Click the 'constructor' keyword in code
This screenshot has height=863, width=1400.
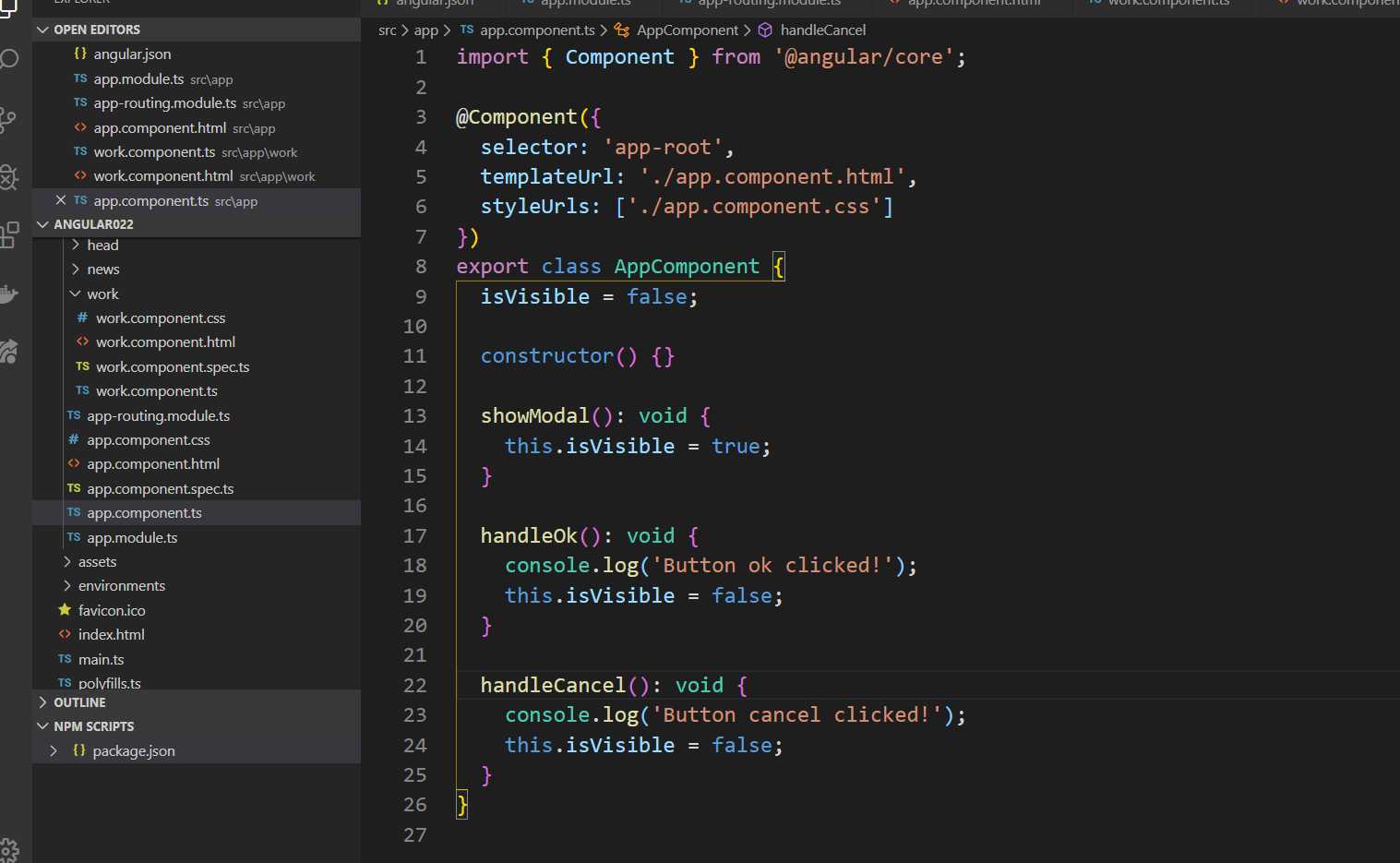coord(547,356)
